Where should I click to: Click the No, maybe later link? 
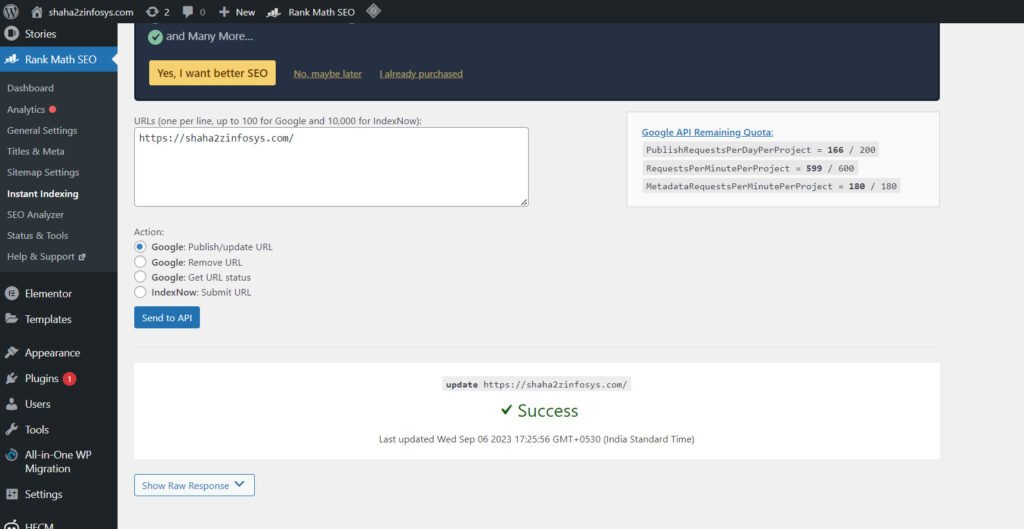[x=327, y=74]
